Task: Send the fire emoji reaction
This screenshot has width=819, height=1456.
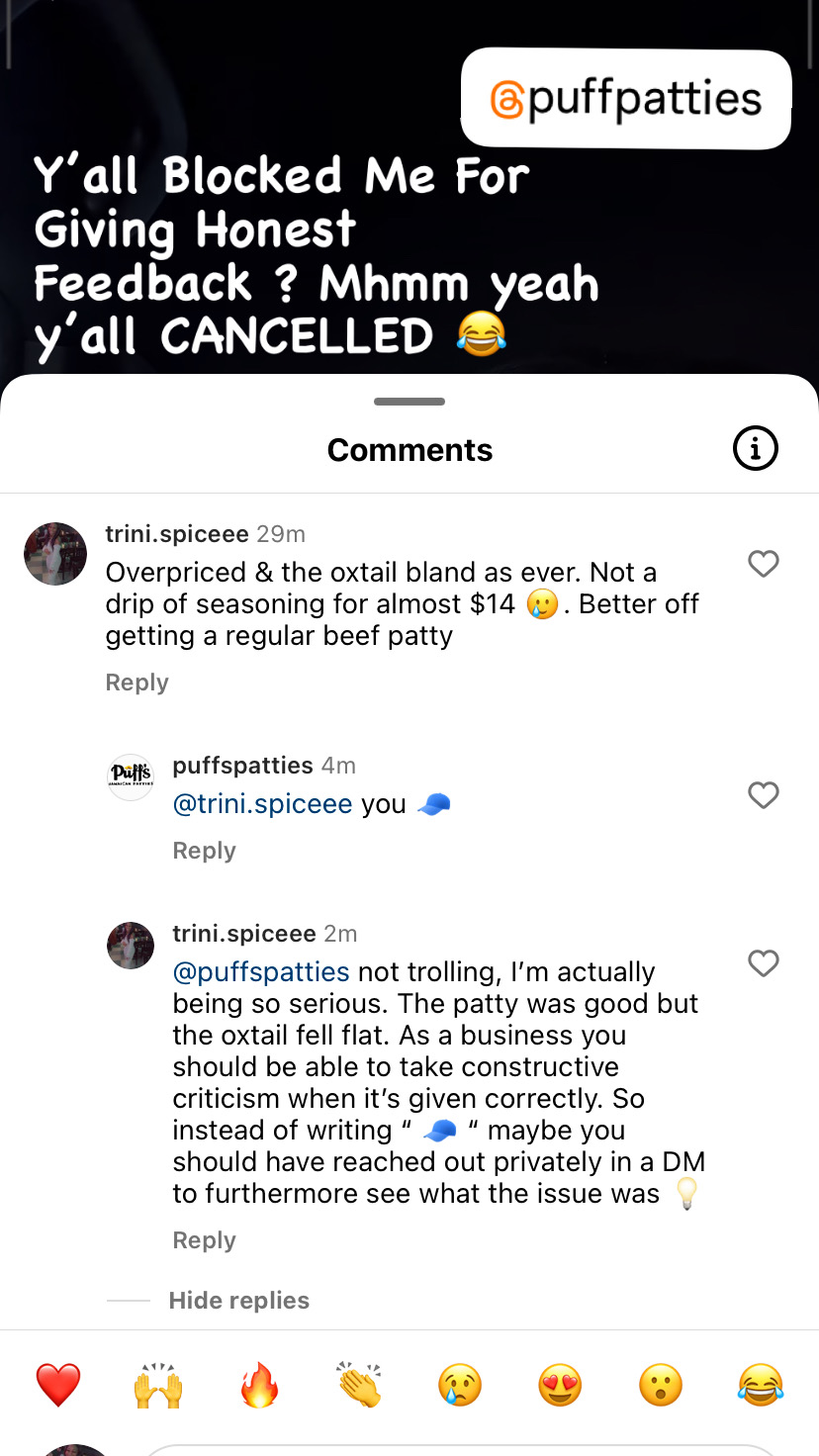Action: coord(259,1384)
